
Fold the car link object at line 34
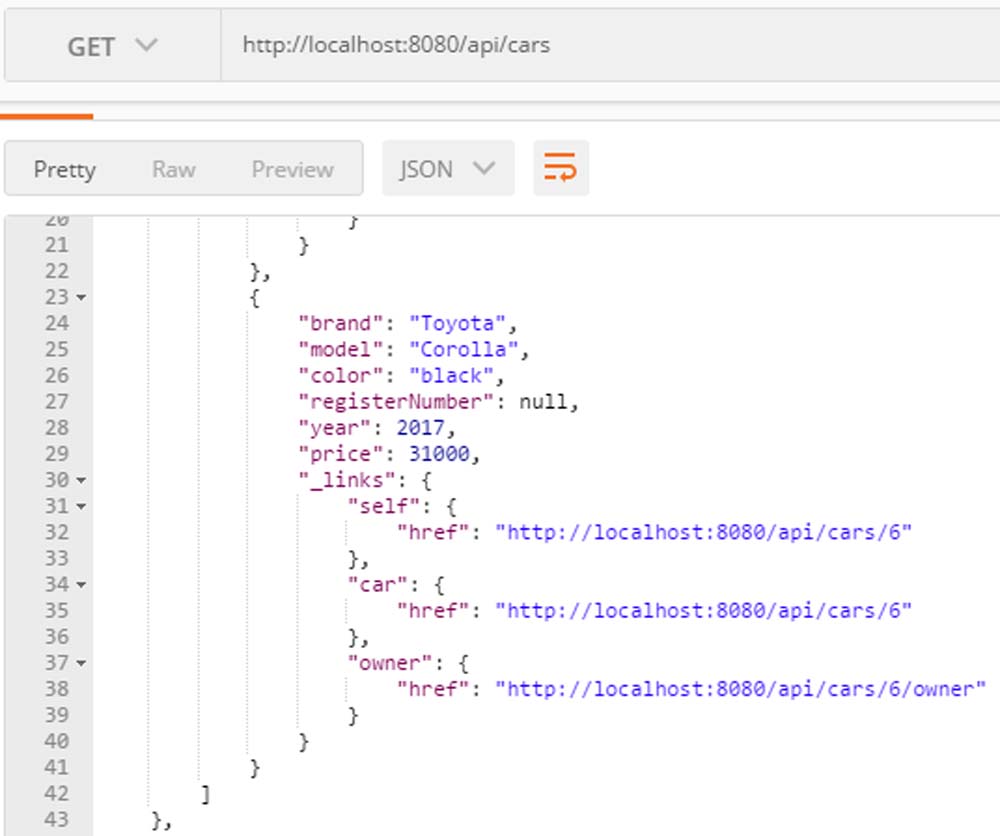81,585
